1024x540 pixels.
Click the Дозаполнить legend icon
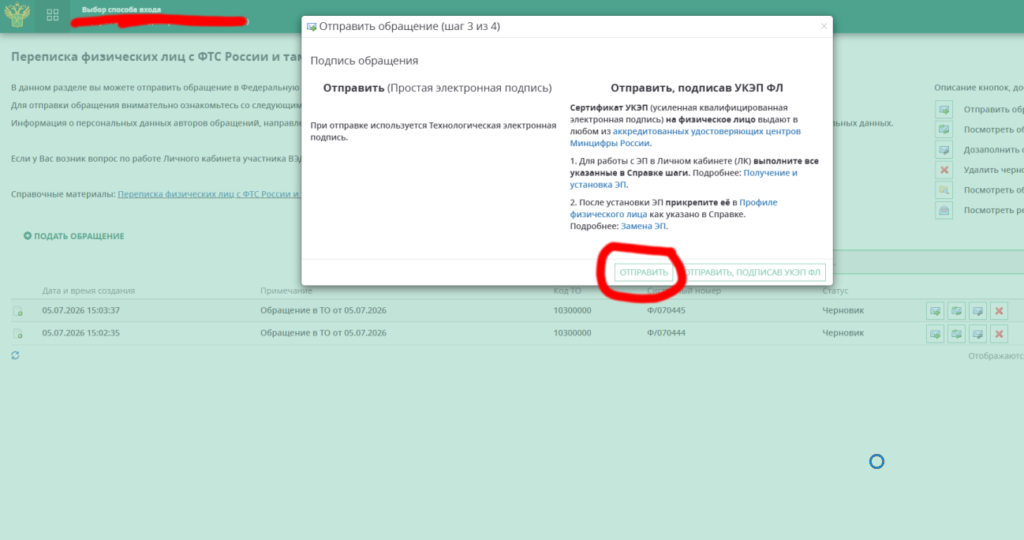944,150
